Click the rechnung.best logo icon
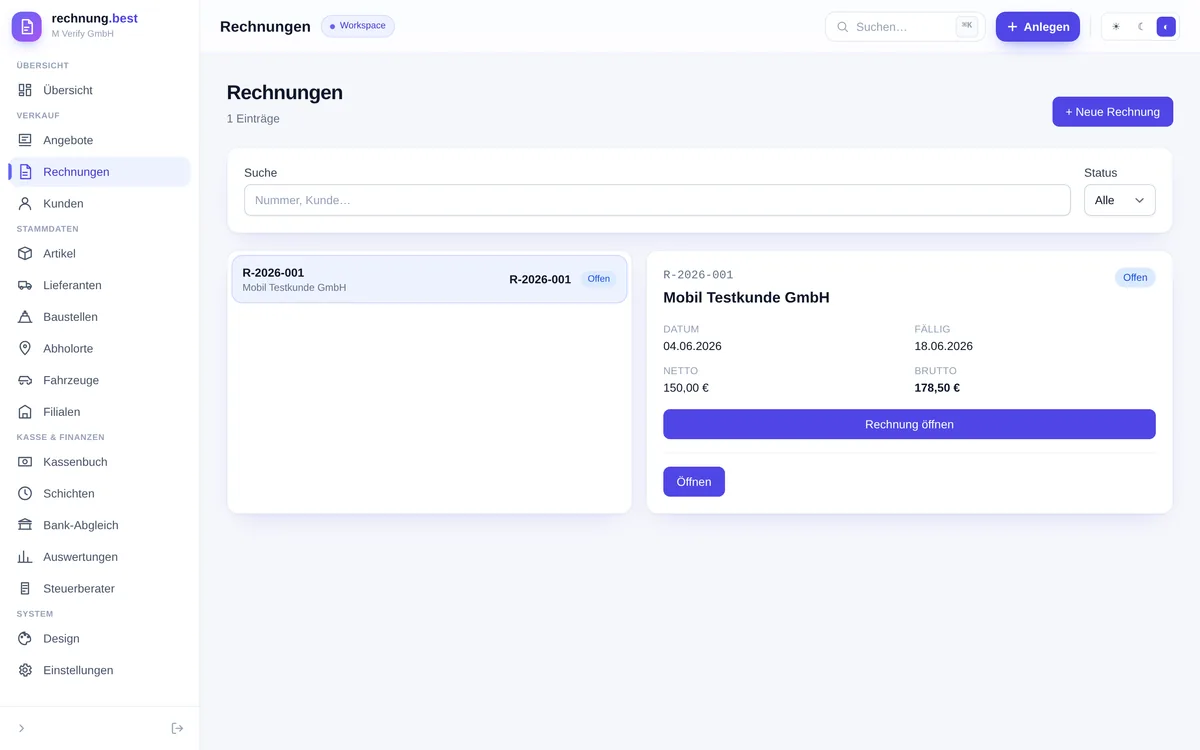 [27, 27]
